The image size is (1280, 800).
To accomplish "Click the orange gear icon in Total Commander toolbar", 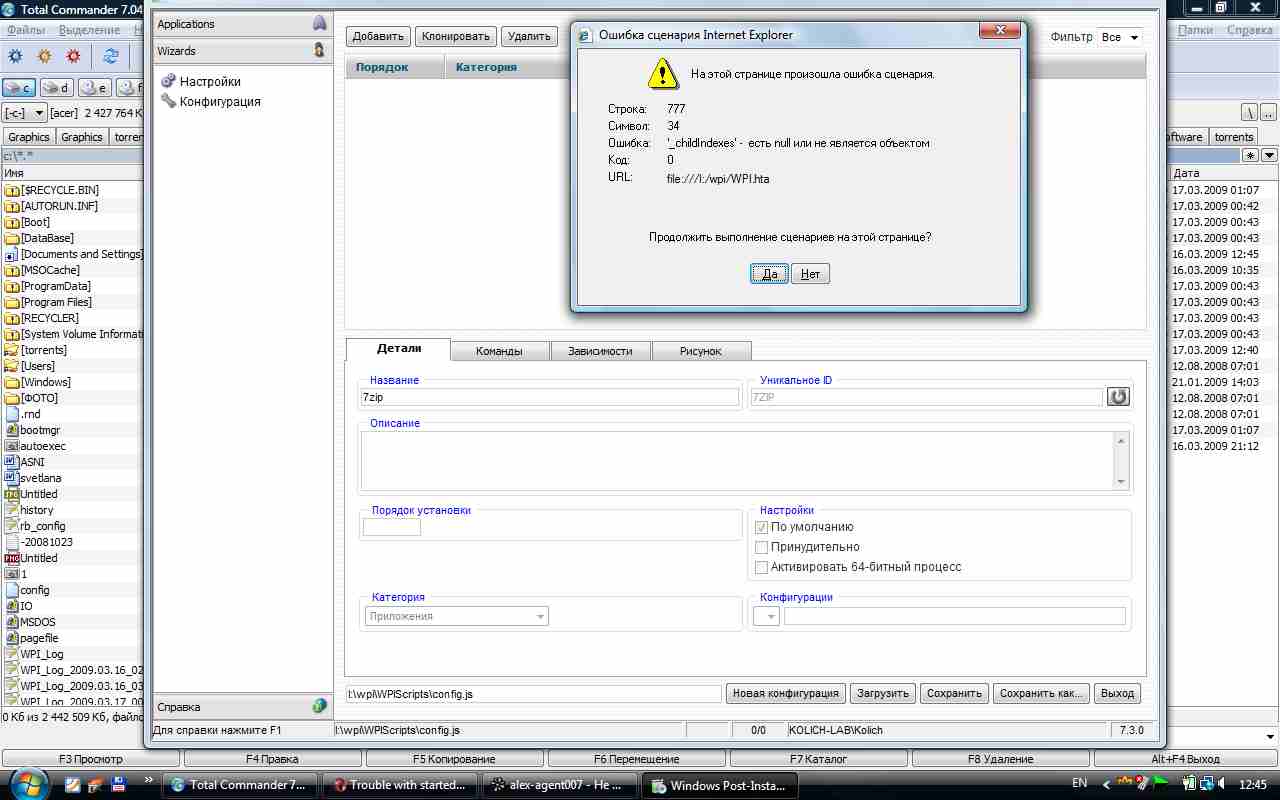I will [x=44, y=56].
